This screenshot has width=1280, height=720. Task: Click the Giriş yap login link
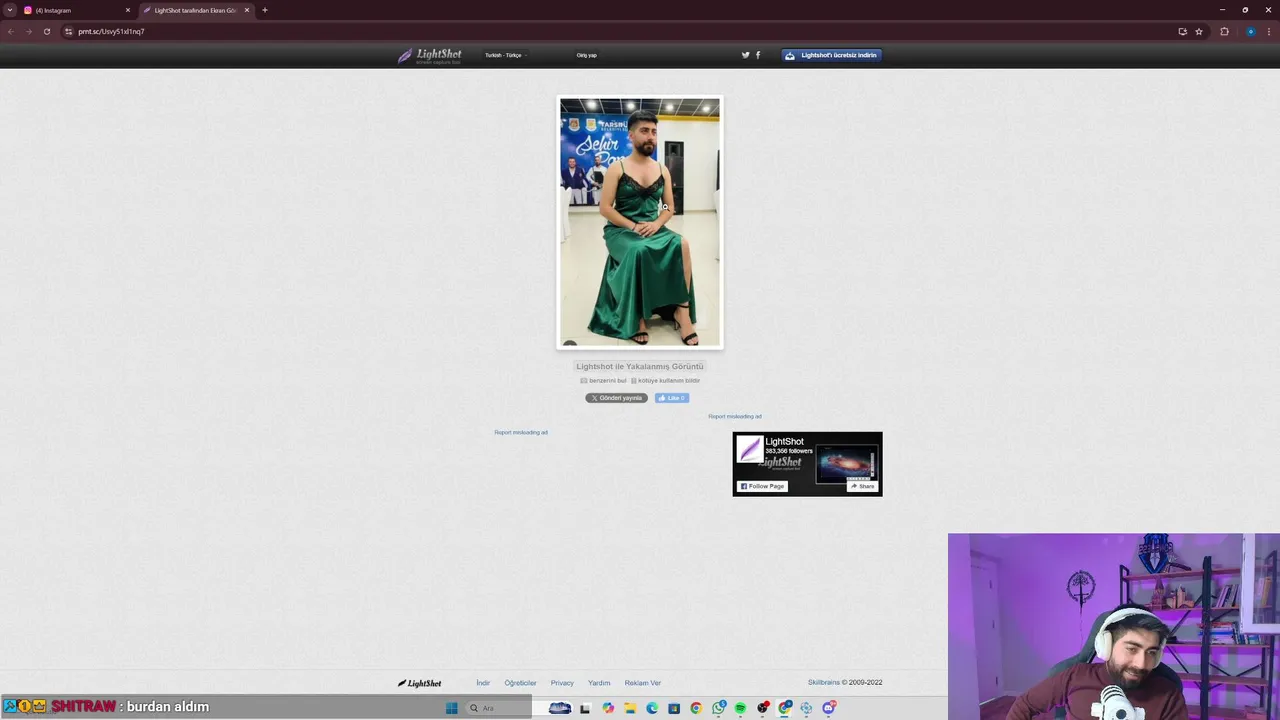587,55
